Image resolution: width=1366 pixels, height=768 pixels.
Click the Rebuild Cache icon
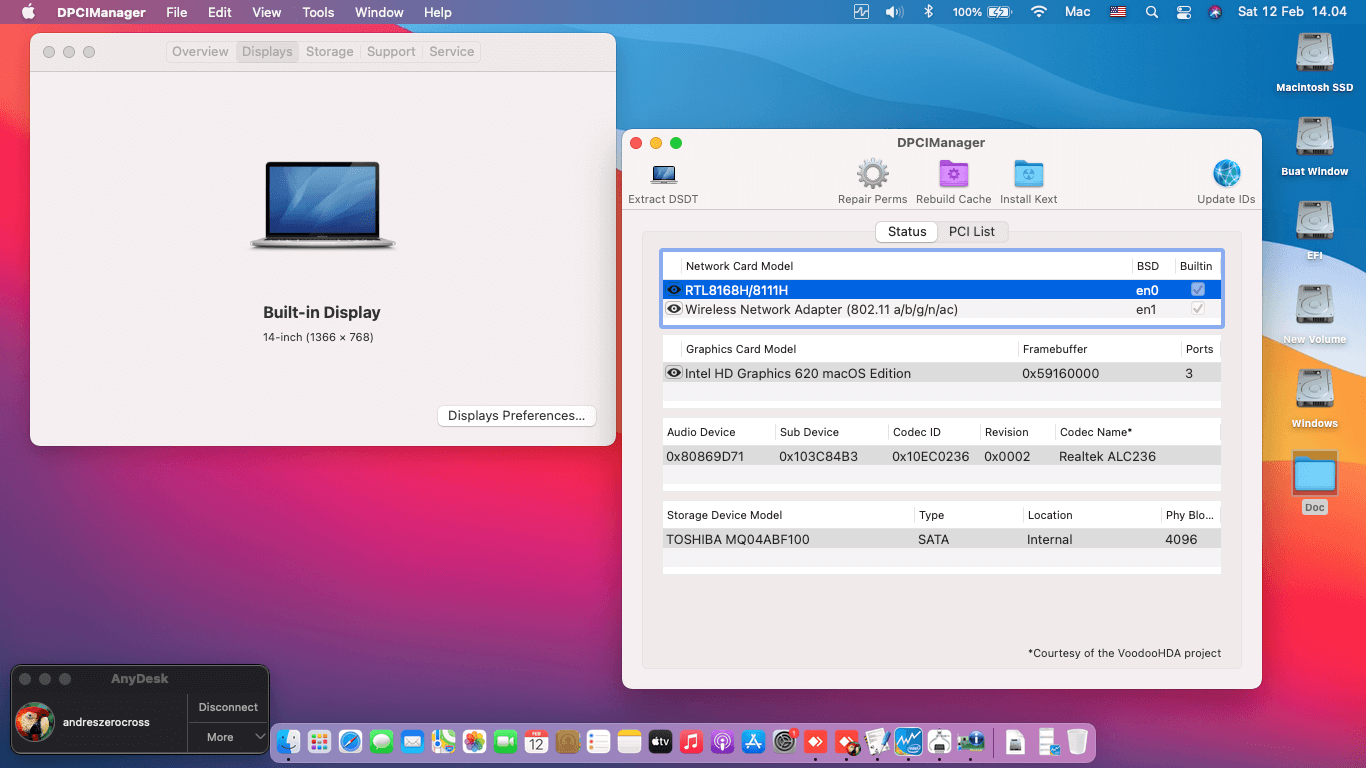[953, 174]
